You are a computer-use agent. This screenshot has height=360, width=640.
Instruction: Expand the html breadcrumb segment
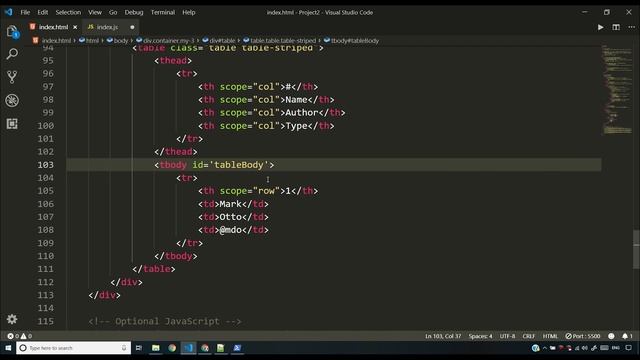[x=89, y=40]
